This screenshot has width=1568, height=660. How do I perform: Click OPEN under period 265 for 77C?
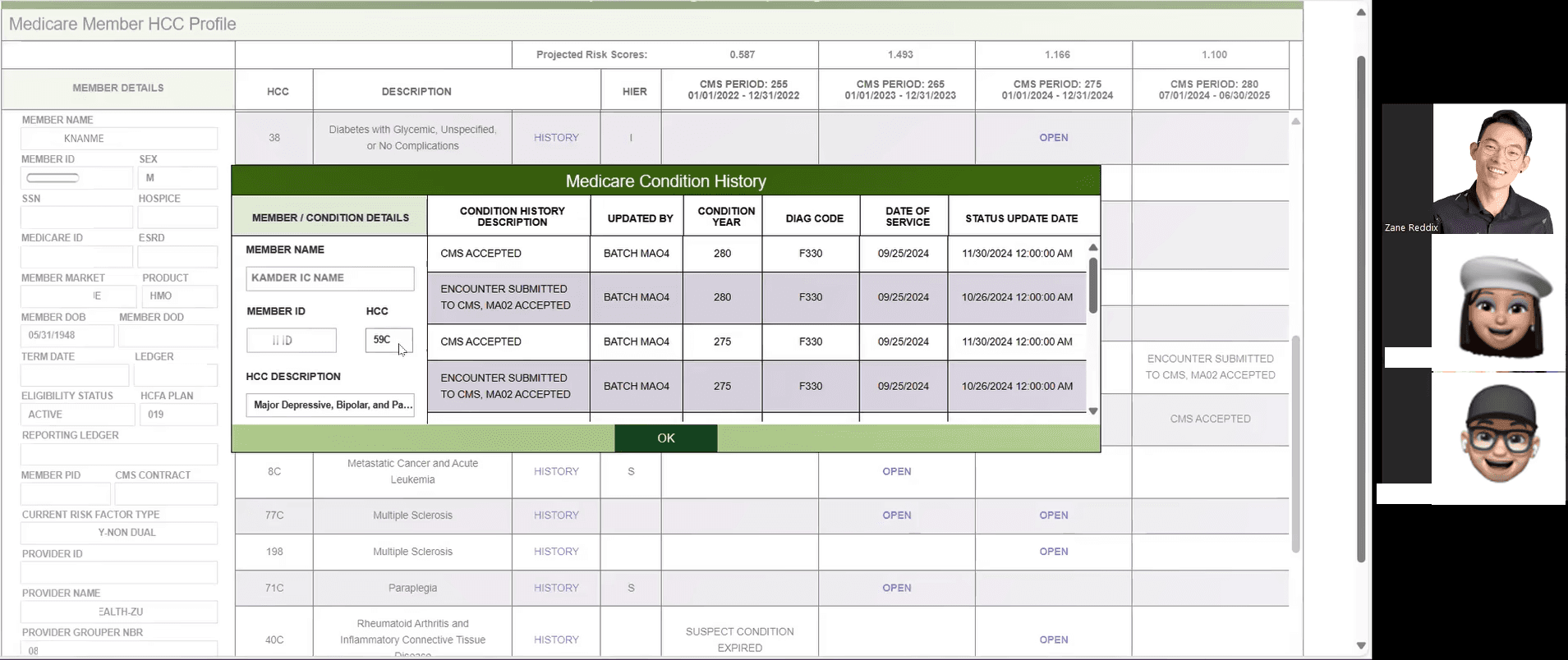click(x=897, y=516)
